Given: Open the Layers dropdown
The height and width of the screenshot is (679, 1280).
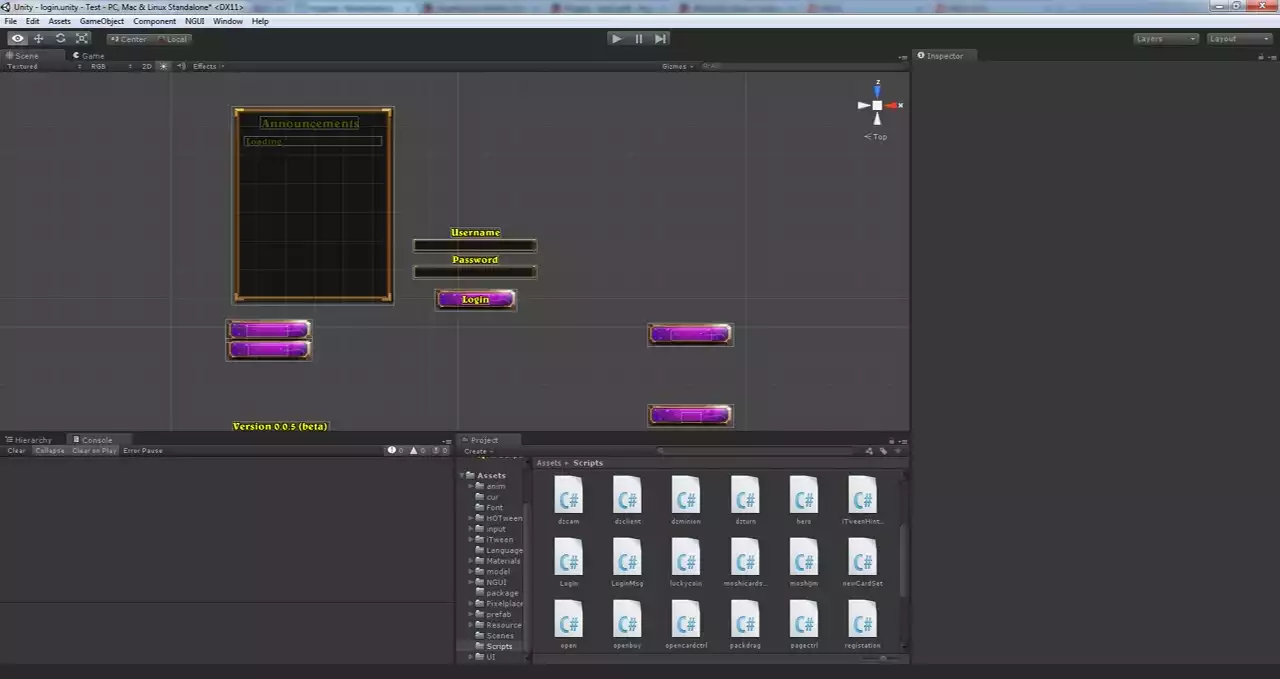Looking at the screenshot, I should click(1165, 39).
